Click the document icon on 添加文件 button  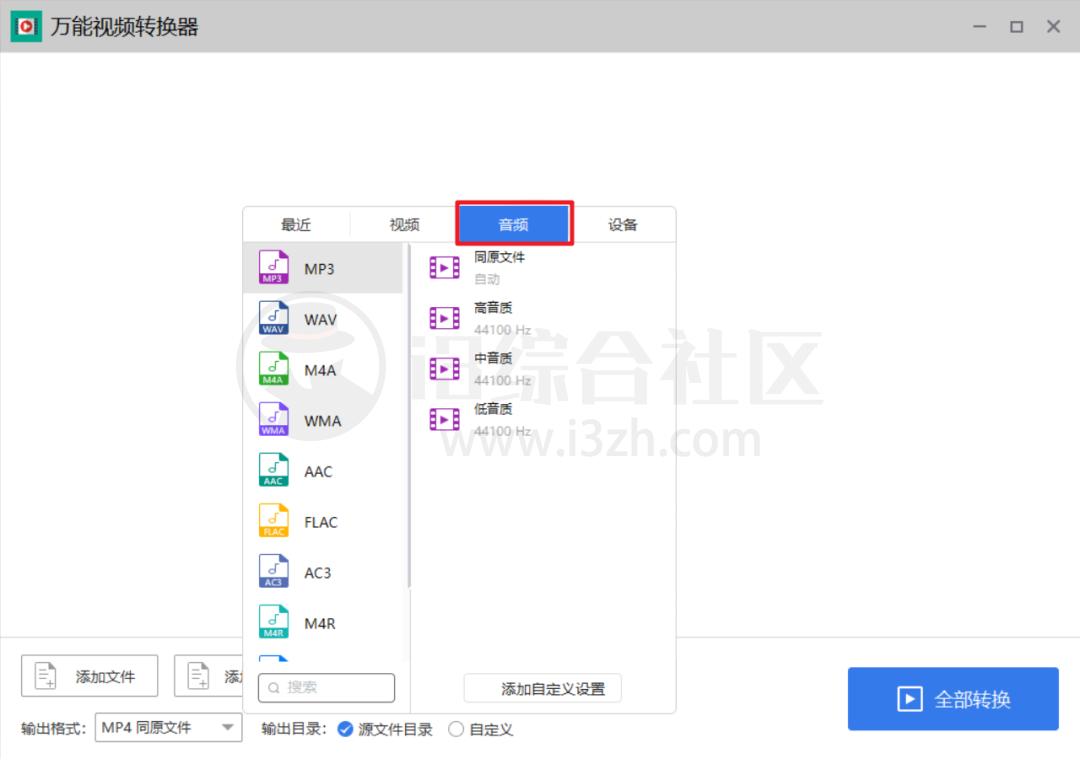[x=45, y=676]
